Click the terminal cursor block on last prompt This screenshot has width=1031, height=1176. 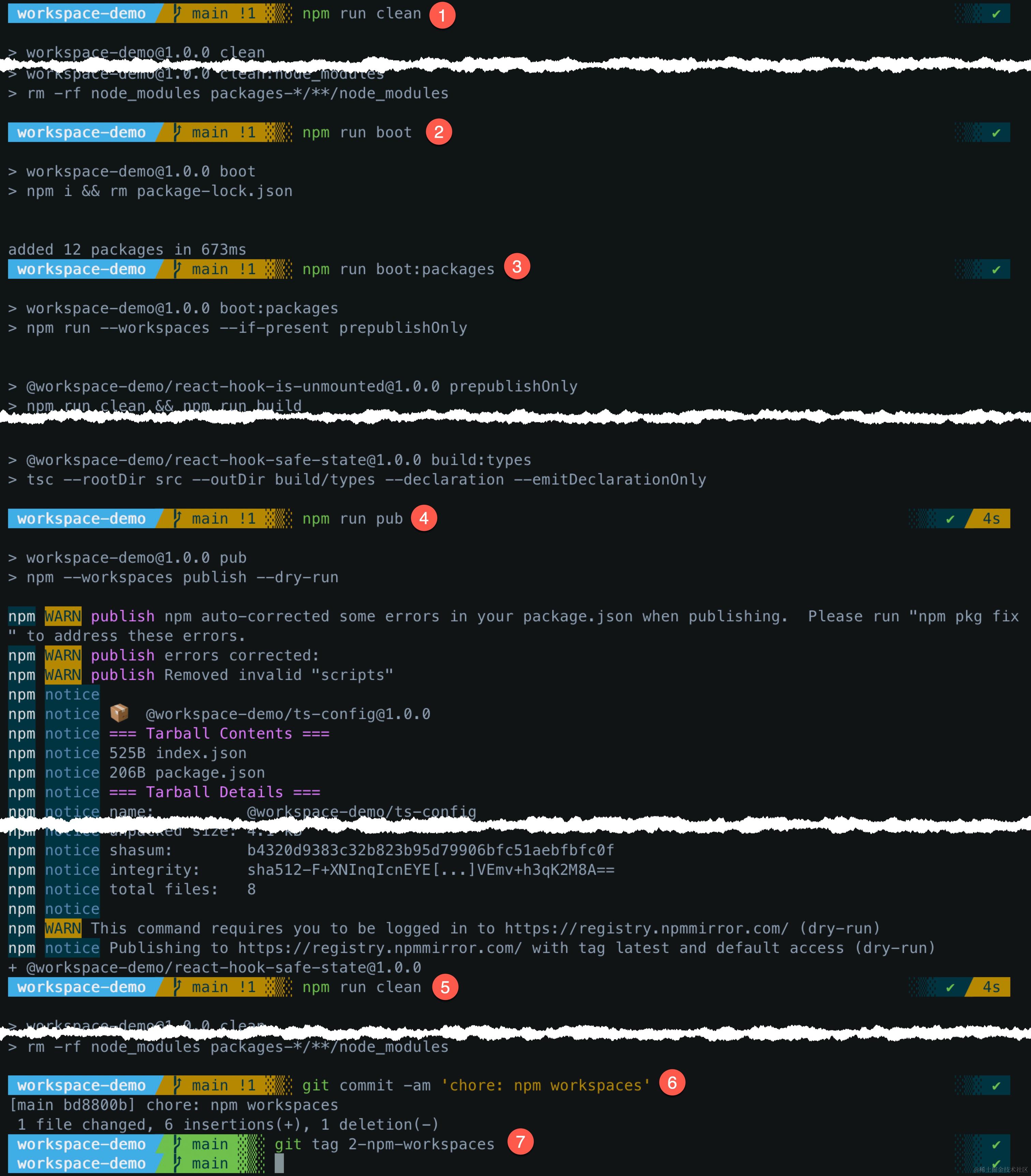pos(279,1163)
